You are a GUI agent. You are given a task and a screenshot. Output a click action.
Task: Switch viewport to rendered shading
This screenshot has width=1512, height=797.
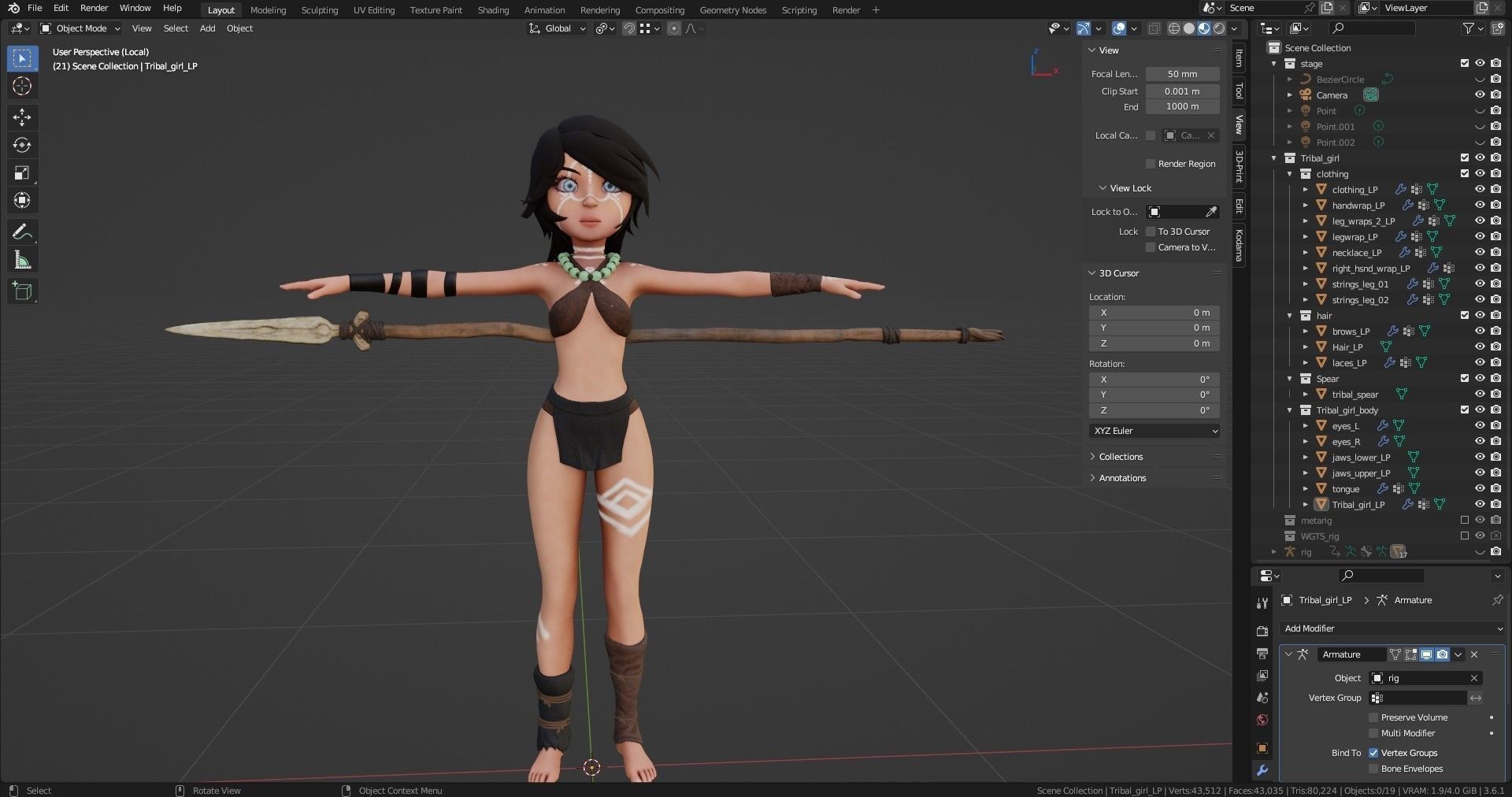[1219, 28]
